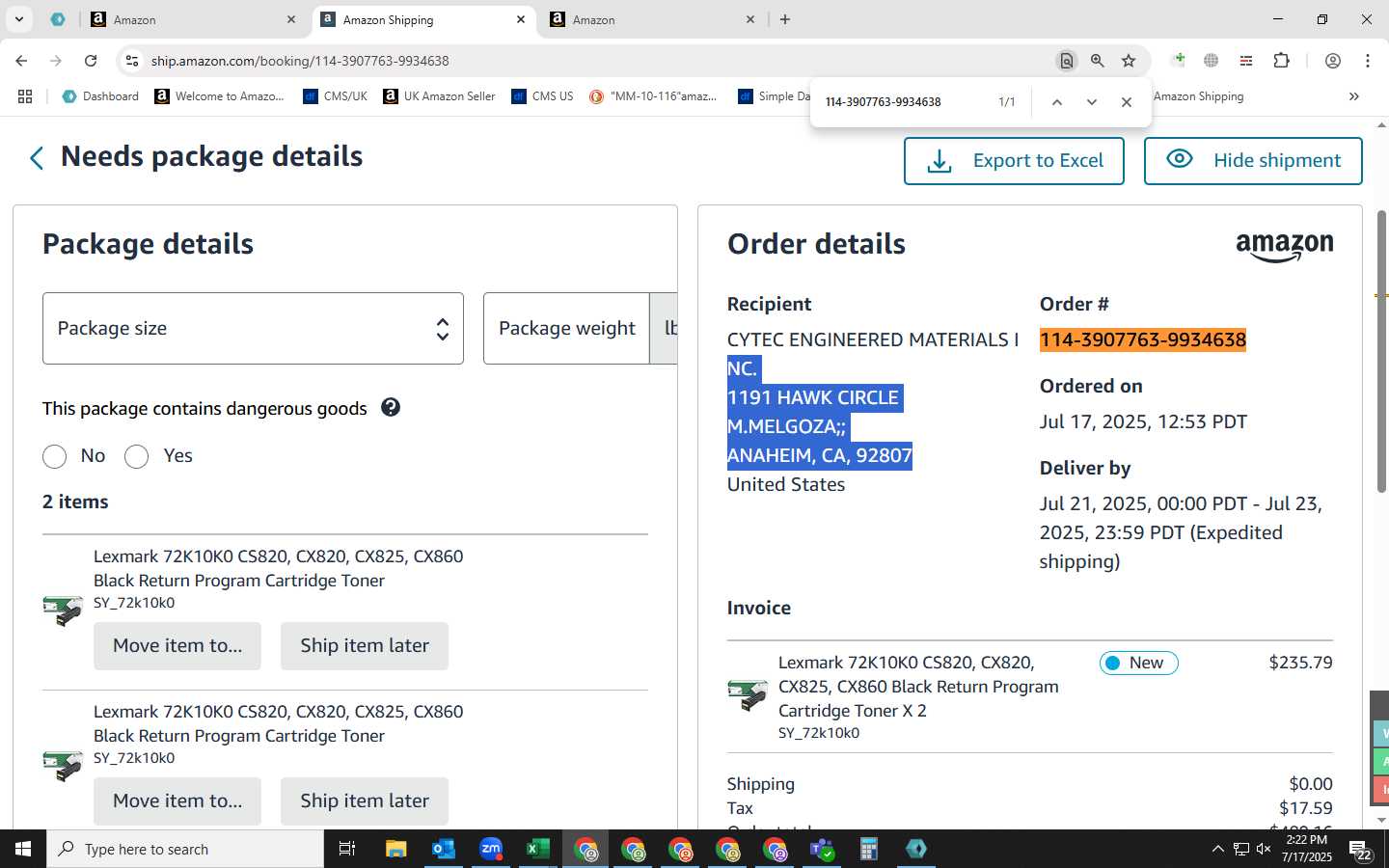
Task: Open the MM-10-116 amaz bookmark
Action: tap(653, 96)
